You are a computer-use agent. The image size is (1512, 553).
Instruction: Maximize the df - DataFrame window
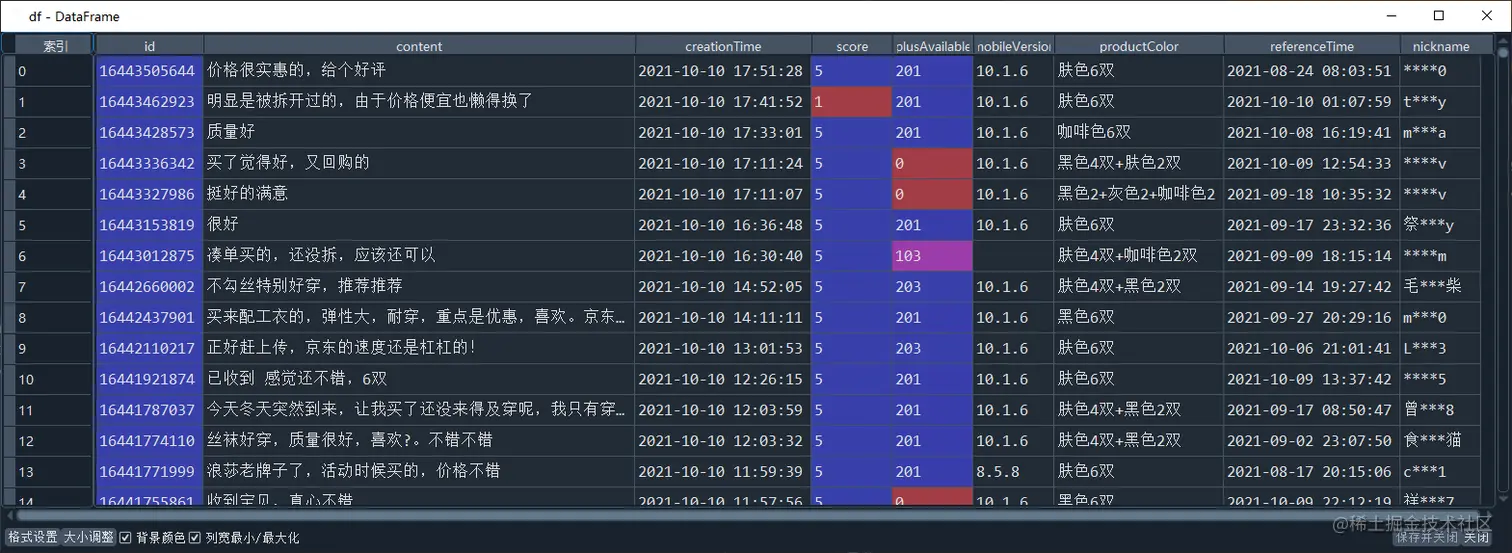point(1438,15)
